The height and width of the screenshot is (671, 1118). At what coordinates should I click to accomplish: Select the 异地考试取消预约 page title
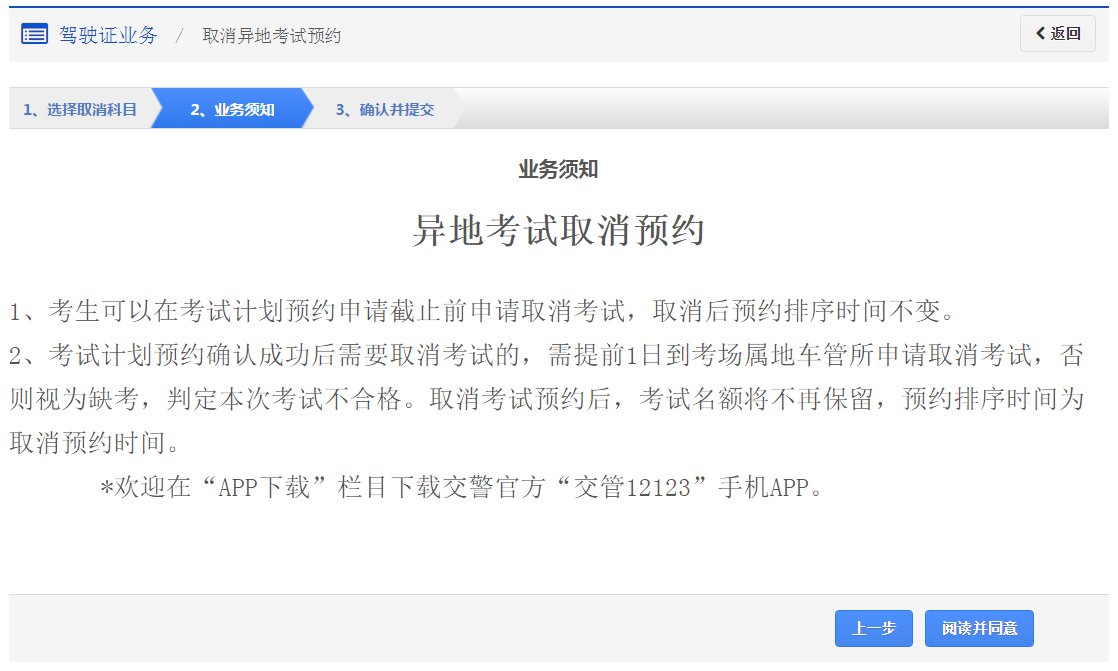[559, 228]
